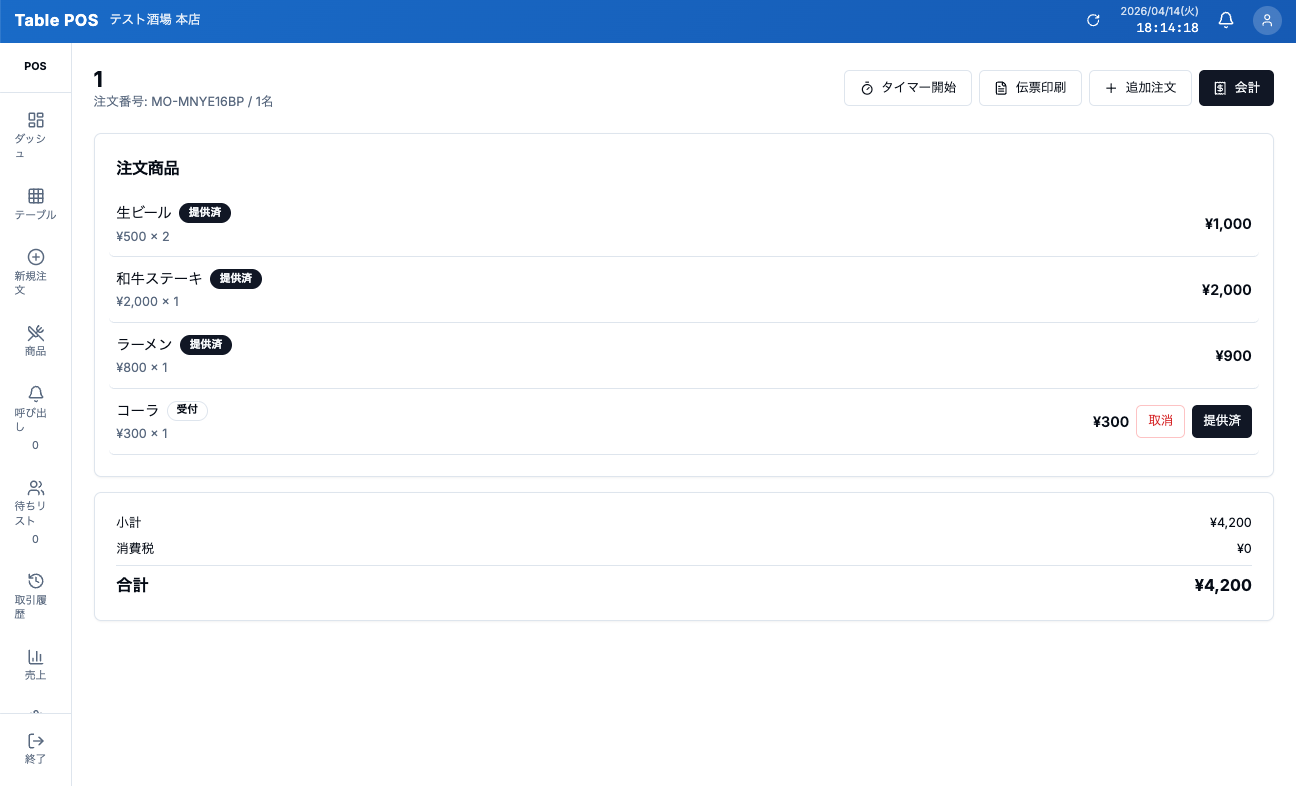
Task: Go to テーブル in sidebar
Action: [x=35, y=204]
